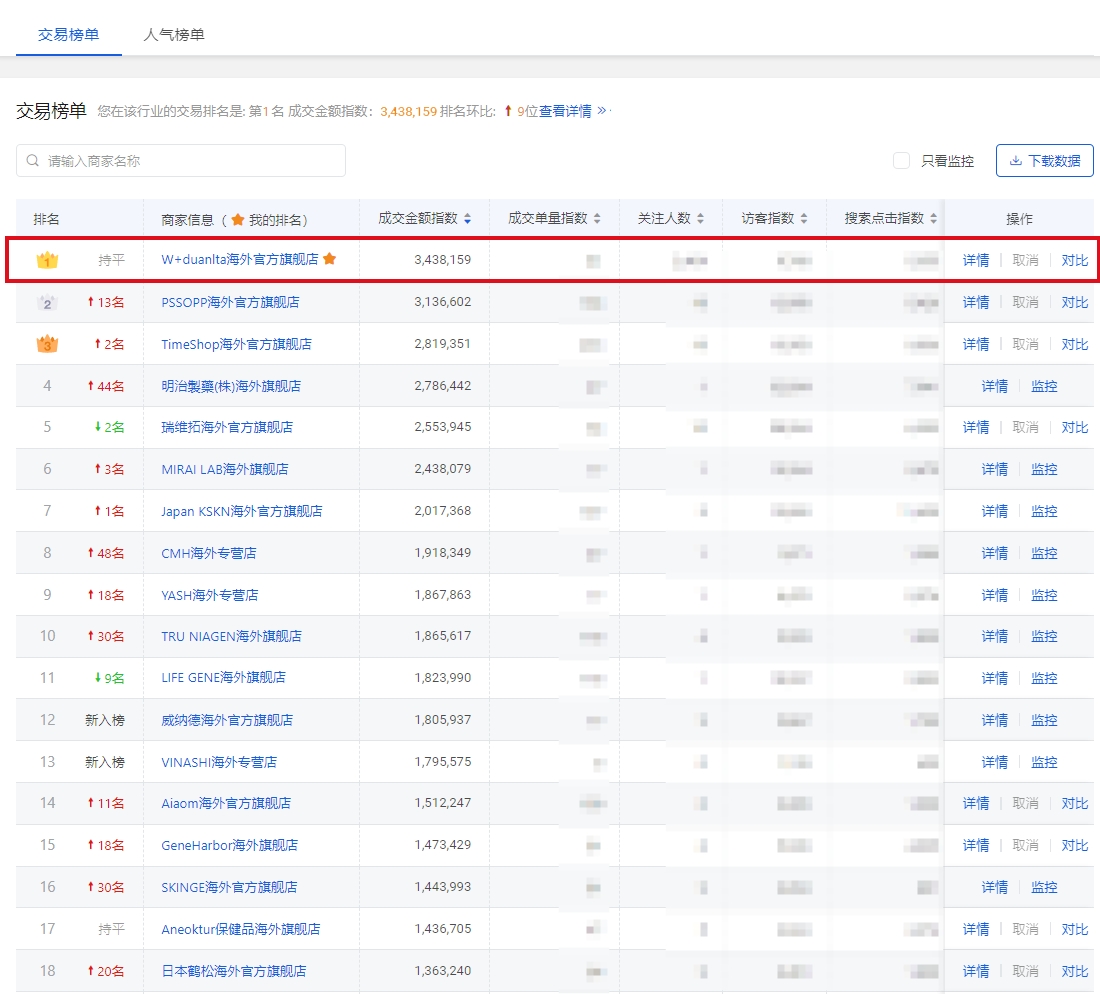Image resolution: width=1100 pixels, height=994 pixels.
Task: Click ↑44名 rank change for 明治製藥
Action: point(105,386)
